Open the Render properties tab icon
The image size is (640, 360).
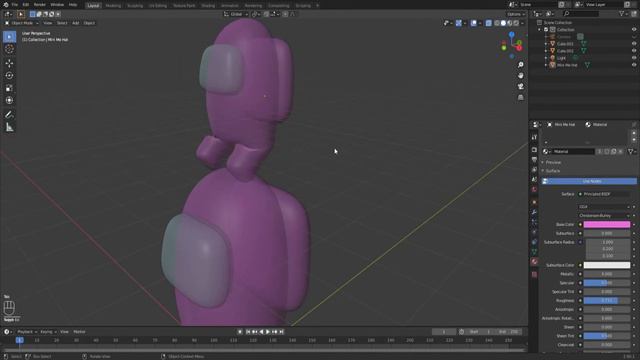tap(534, 150)
